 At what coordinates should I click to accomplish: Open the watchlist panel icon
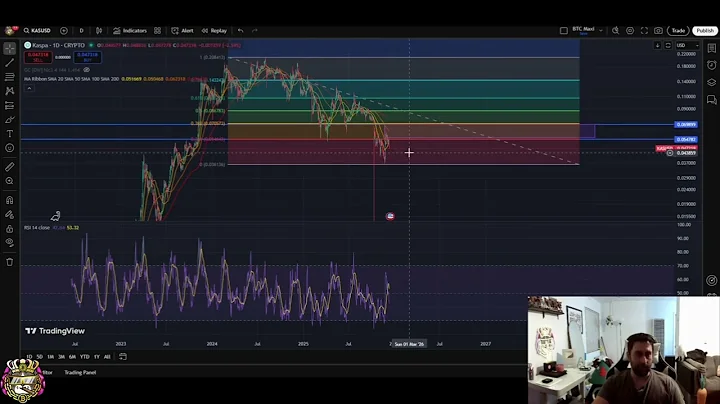click(712, 48)
